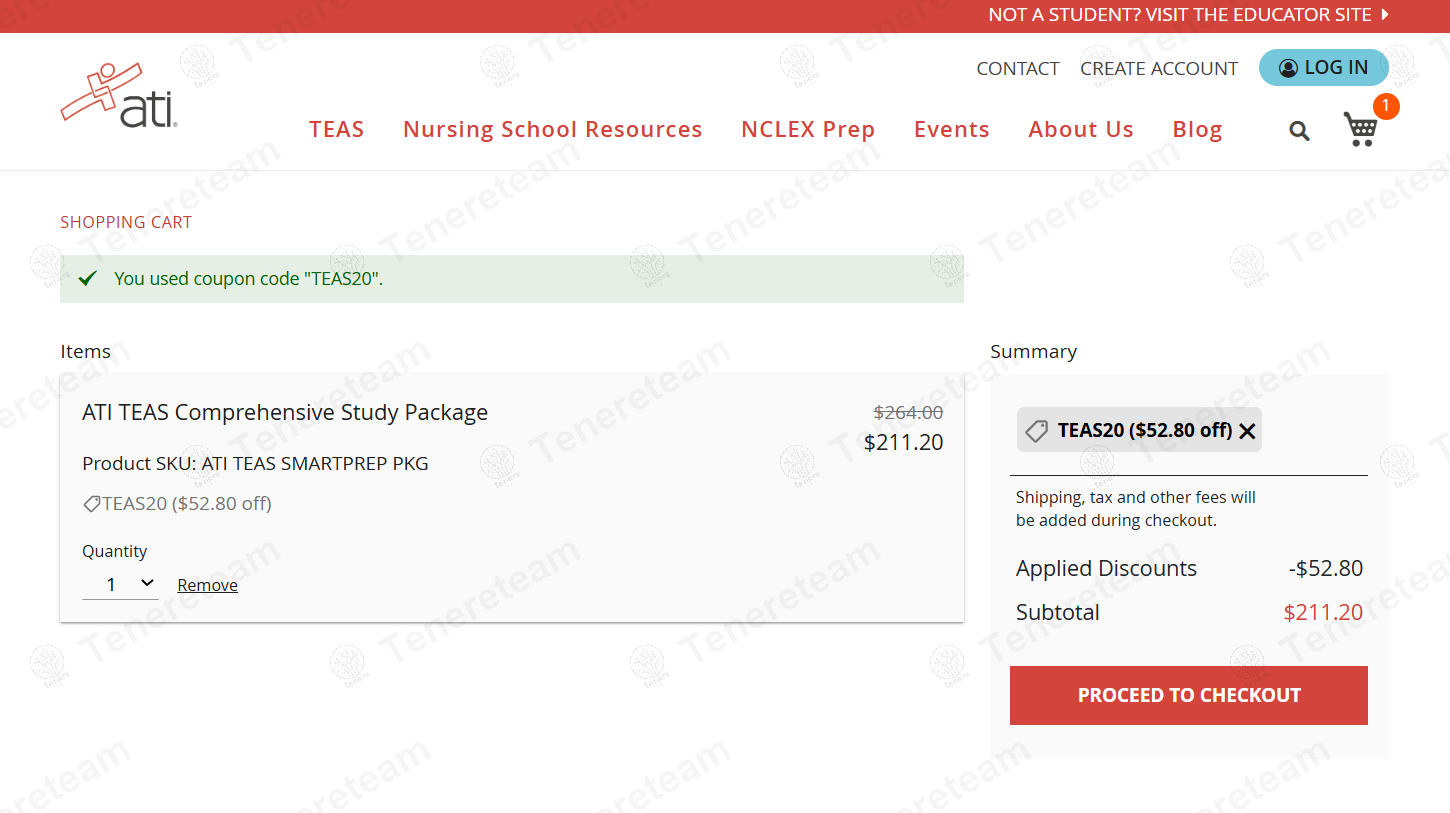This screenshot has width=1450, height=813.
Task: Visit the Blog page
Action: [x=1197, y=130]
